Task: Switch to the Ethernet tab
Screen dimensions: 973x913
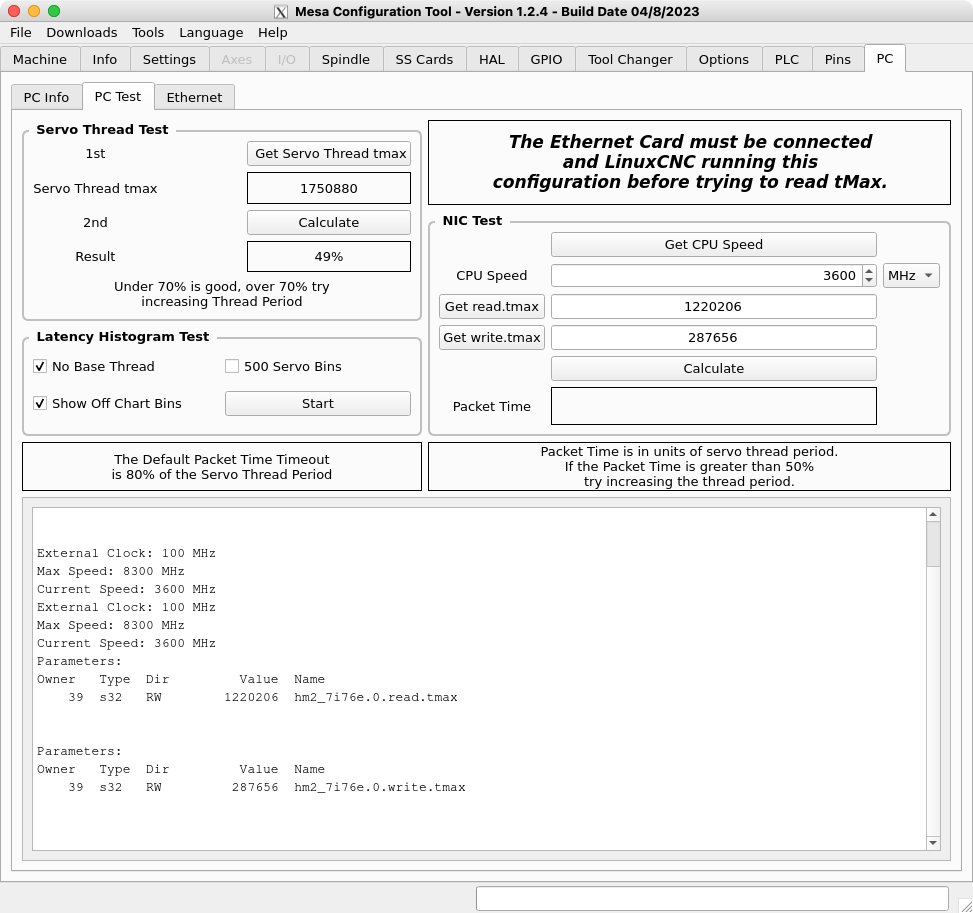Action: [194, 97]
